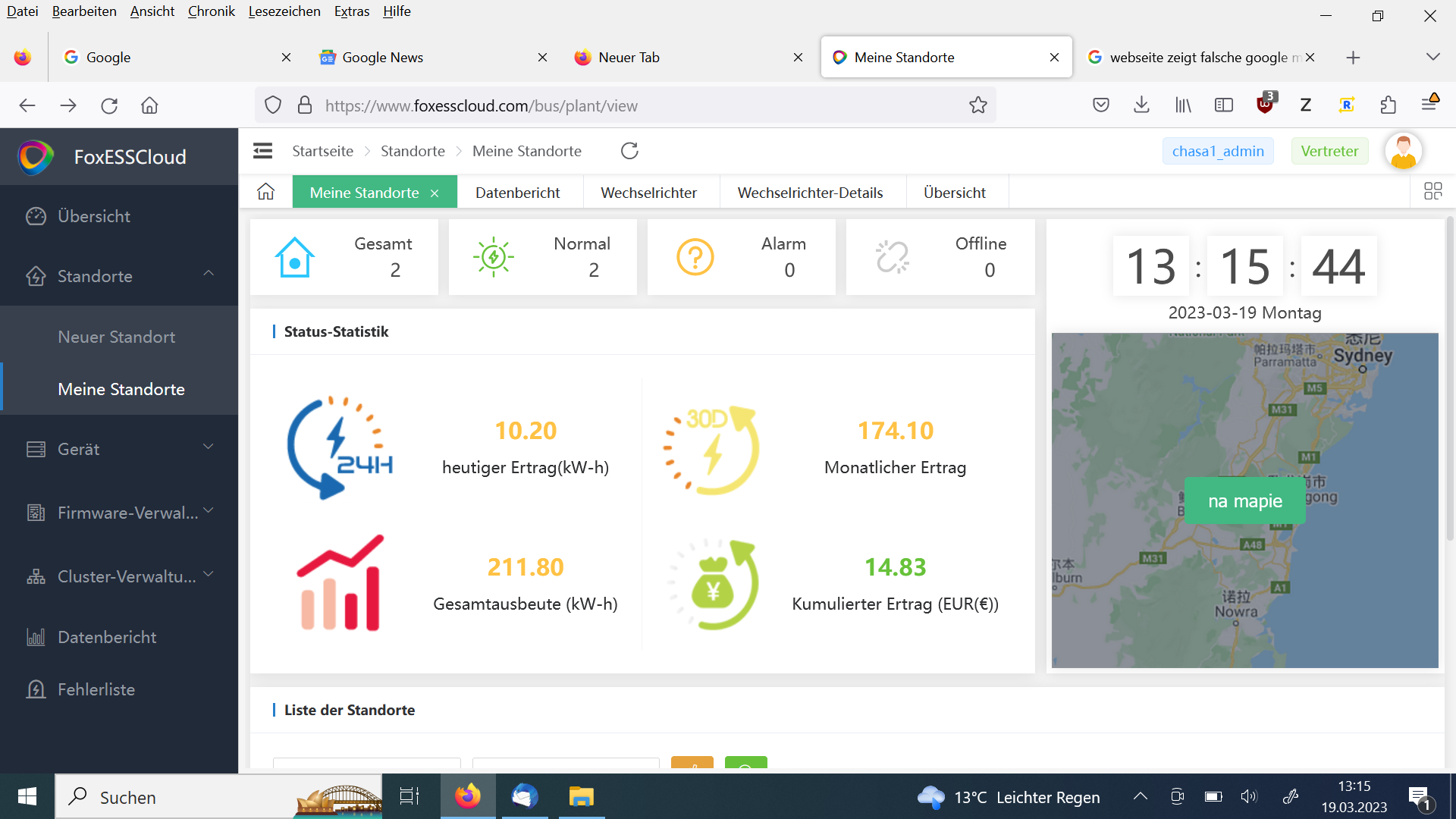
Task: Click the Neuer Standort sidebar link
Action: pyautogui.click(x=116, y=337)
